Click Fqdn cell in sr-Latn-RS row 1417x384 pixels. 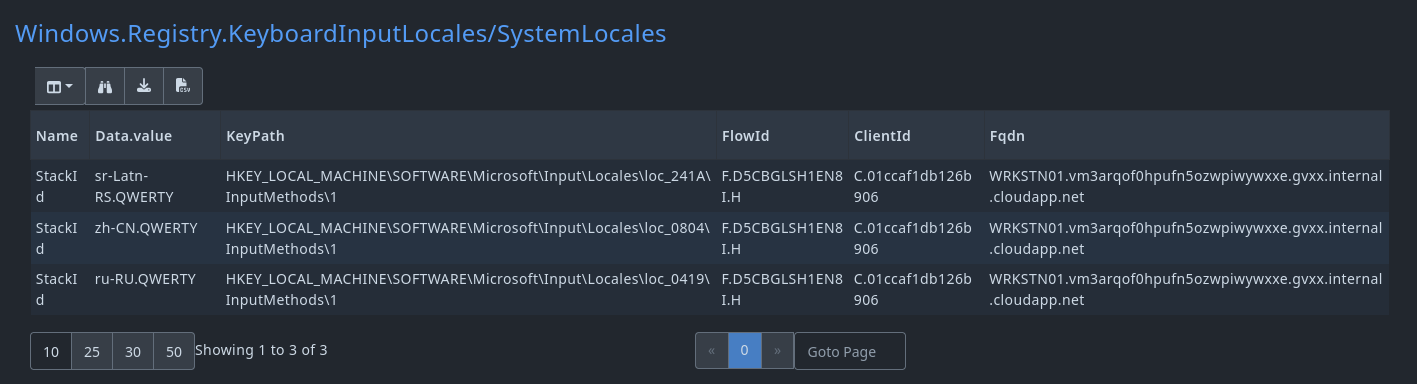coord(1186,186)
